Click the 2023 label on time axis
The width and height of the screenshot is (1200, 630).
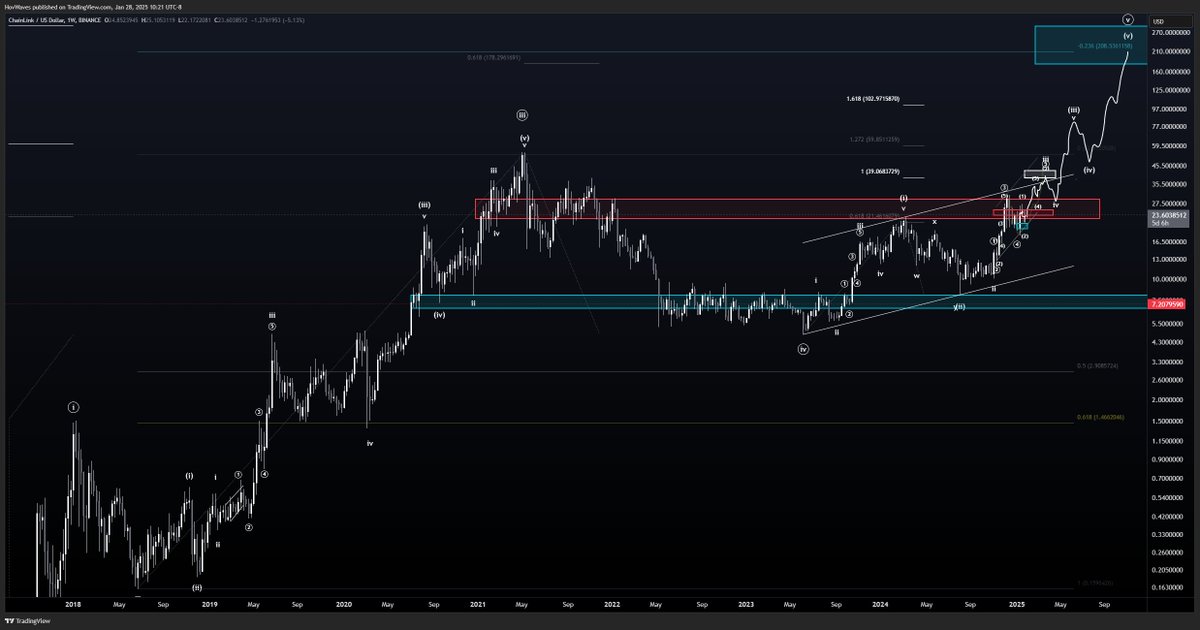(x=746, y=604)
